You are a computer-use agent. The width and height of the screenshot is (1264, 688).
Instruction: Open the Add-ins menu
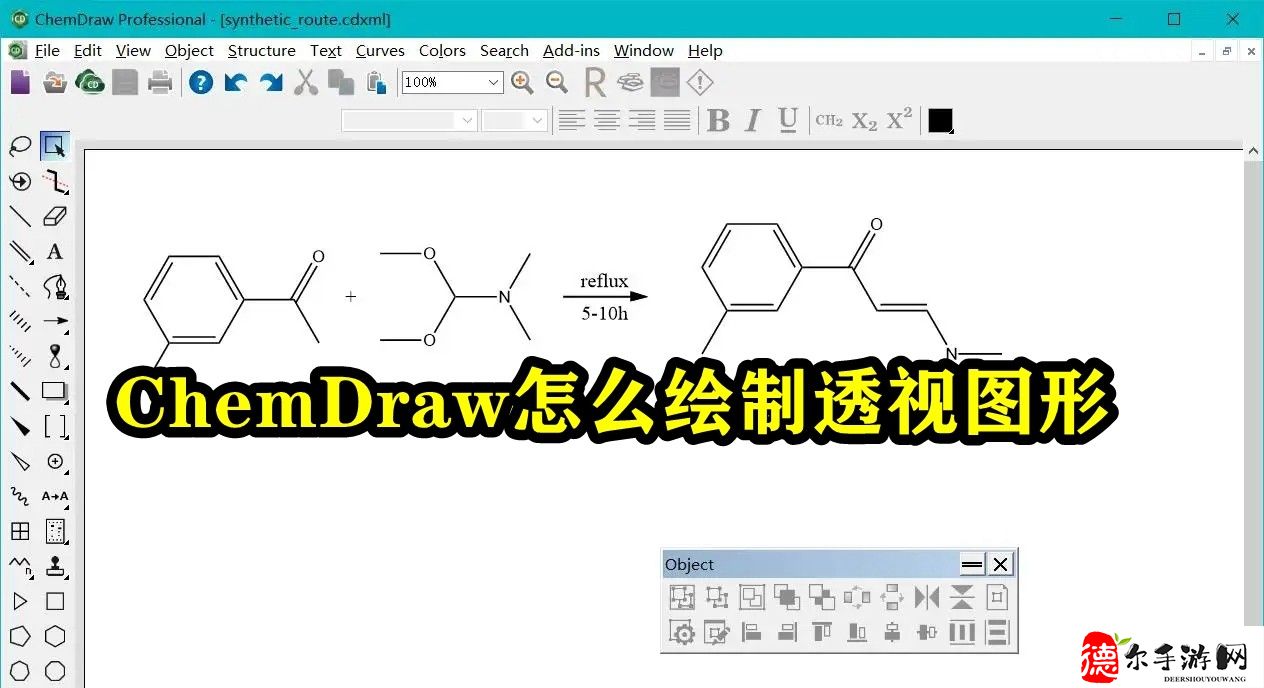(571, 50)
